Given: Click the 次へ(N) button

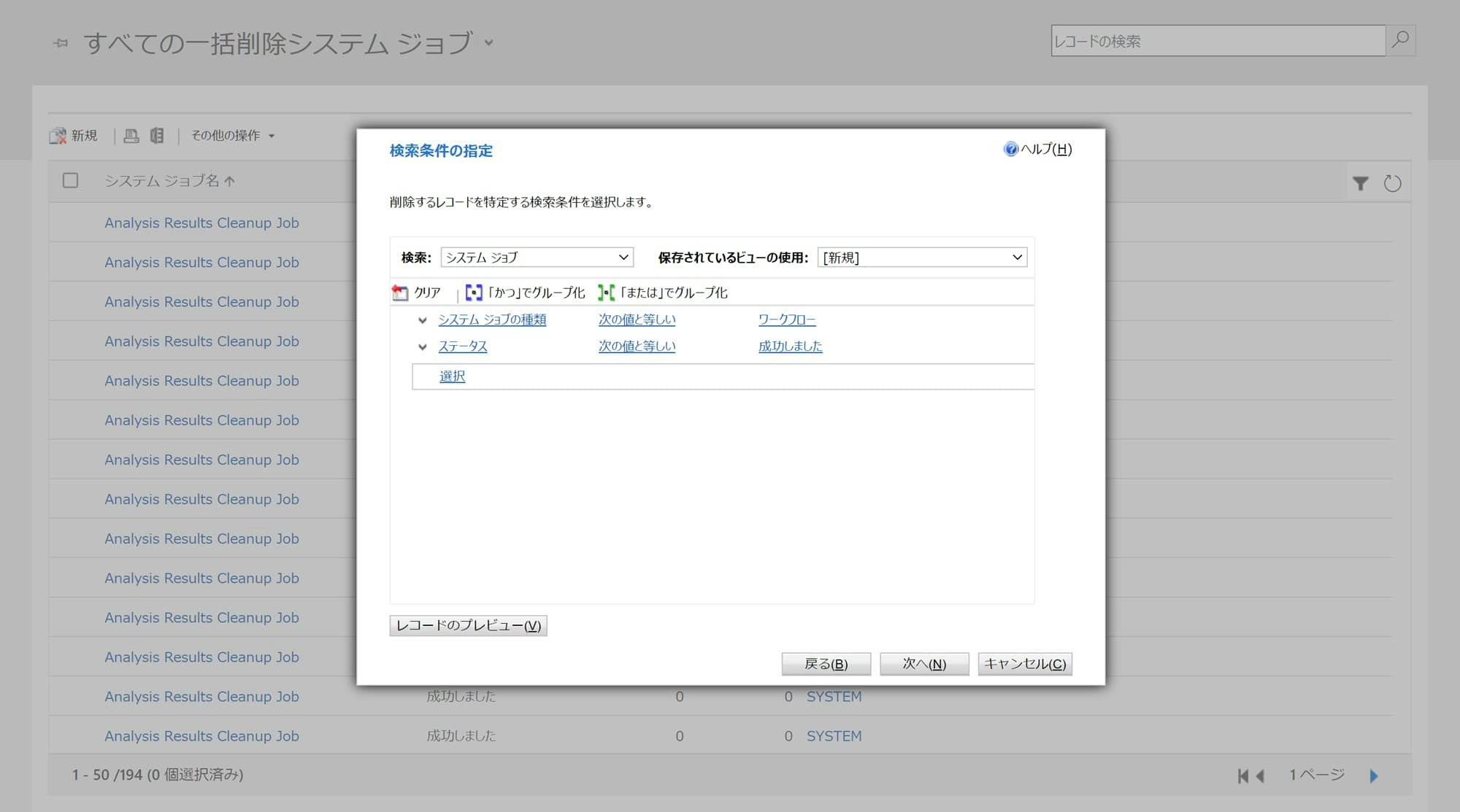Looking at the screenshot, I should coord(924,664).
